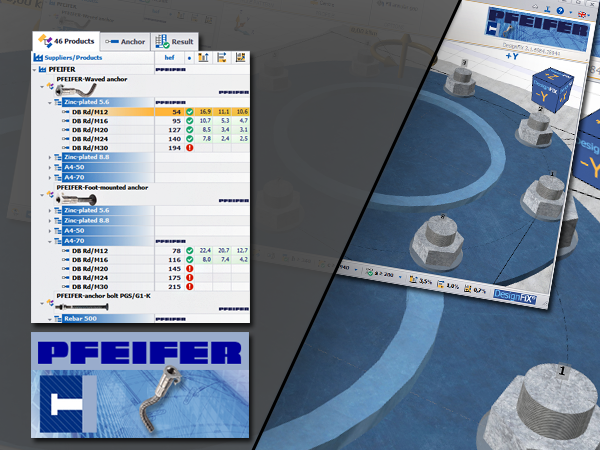Click green check icon on hef 127 row

pyautogui.click(x=189, y=130)
